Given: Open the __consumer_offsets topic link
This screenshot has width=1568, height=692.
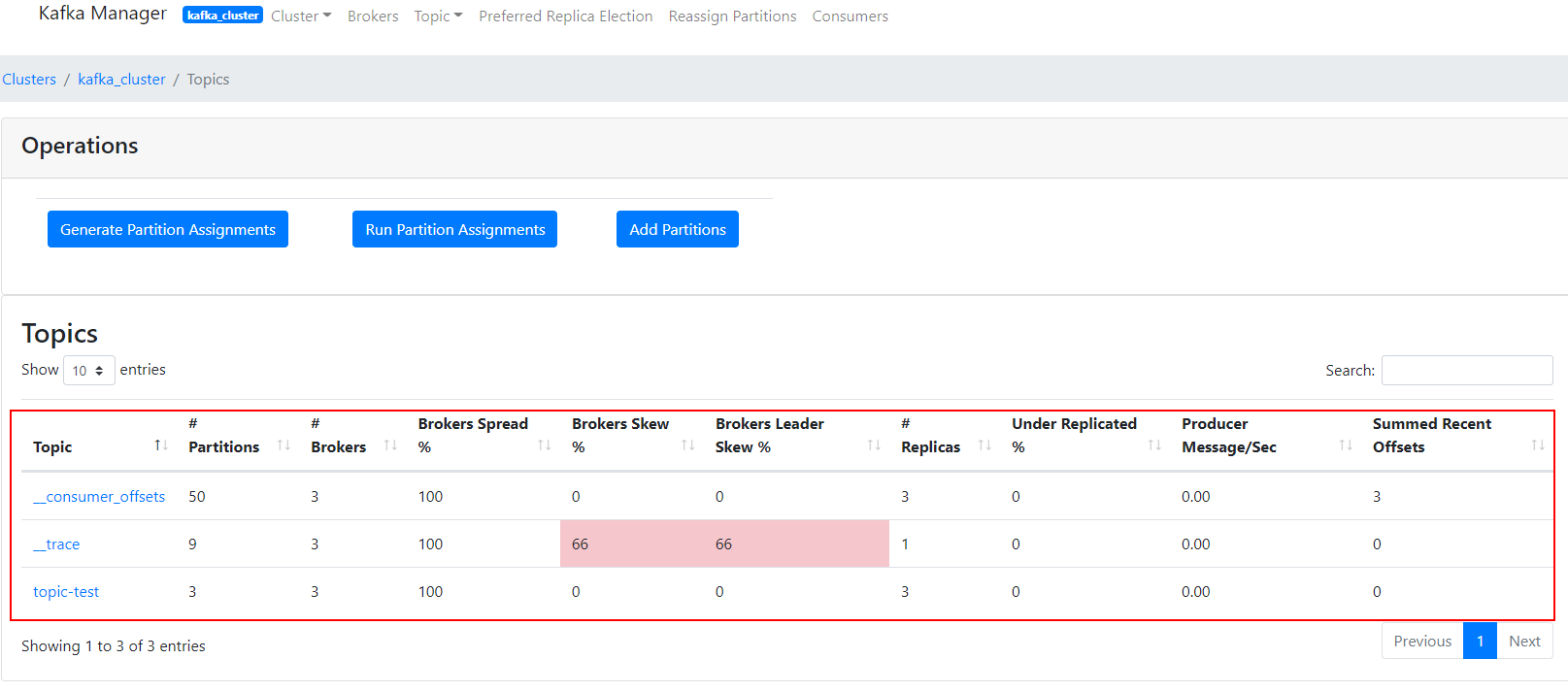Looking at the screenshot, I should point(99,497).
